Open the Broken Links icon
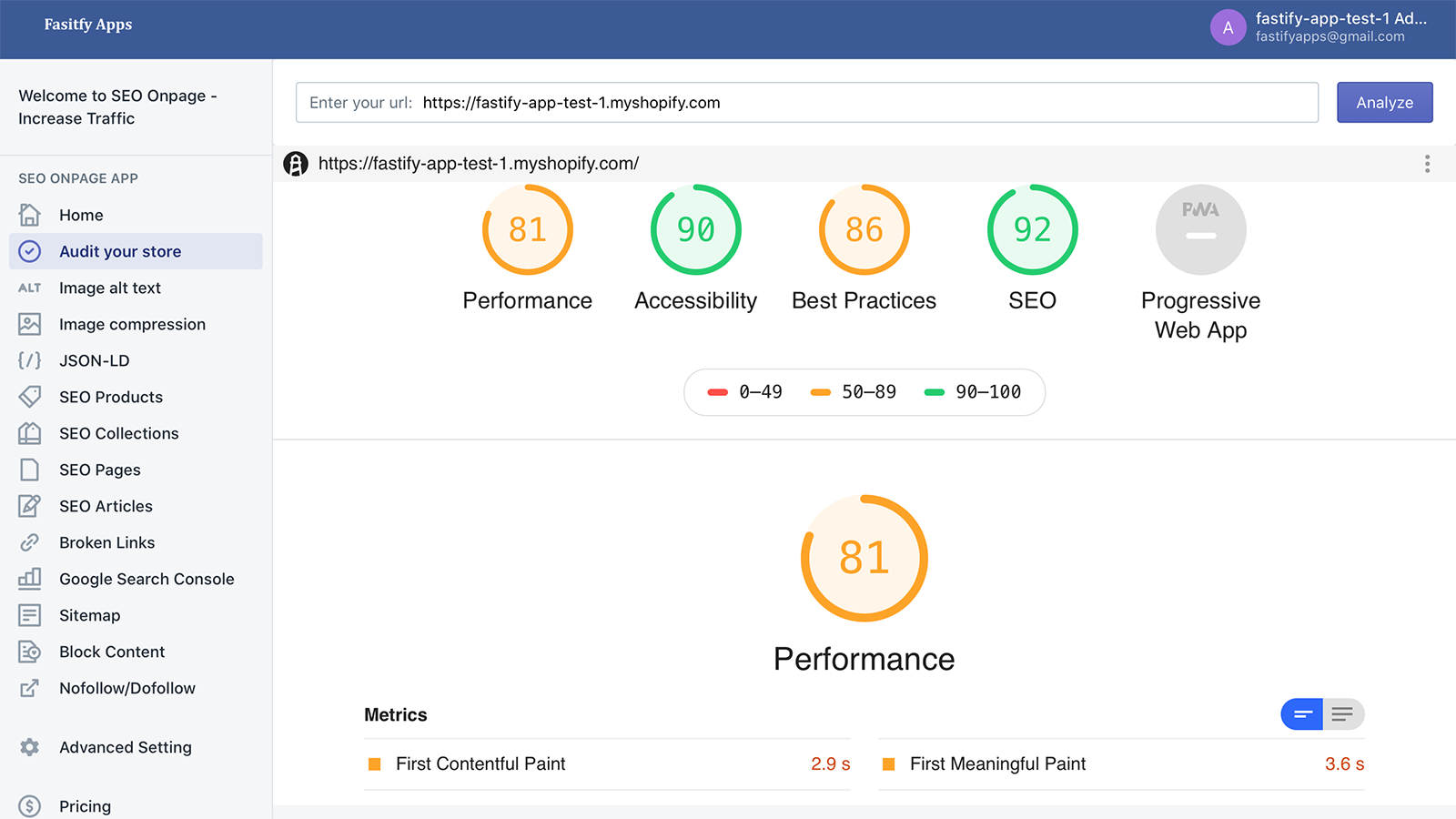This screenshot has width=1456, height=819. coord(30,542)
